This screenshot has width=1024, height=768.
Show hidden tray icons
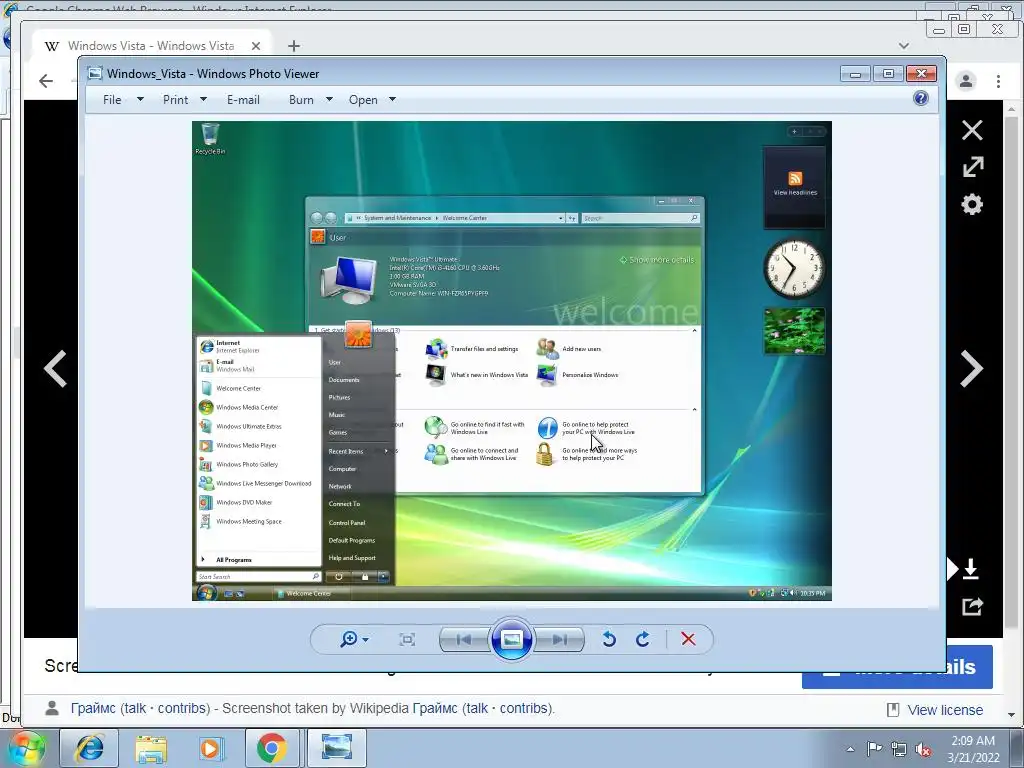coord(850,749)
